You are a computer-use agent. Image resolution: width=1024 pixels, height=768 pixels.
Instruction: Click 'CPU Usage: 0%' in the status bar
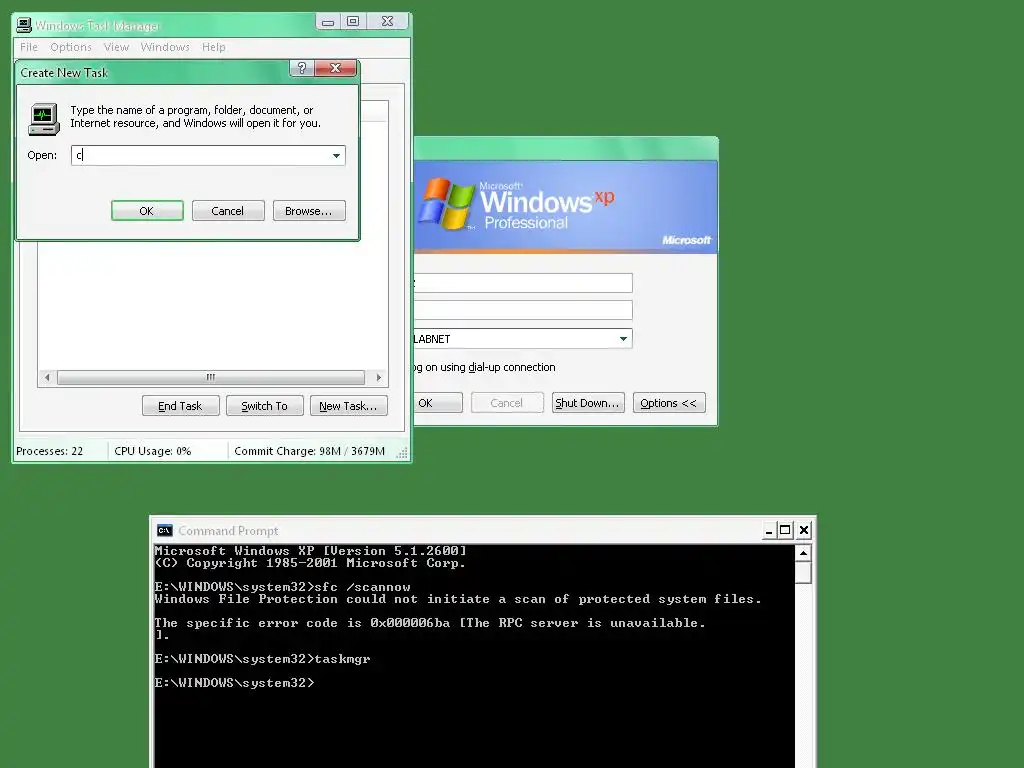tap(153, 451)
